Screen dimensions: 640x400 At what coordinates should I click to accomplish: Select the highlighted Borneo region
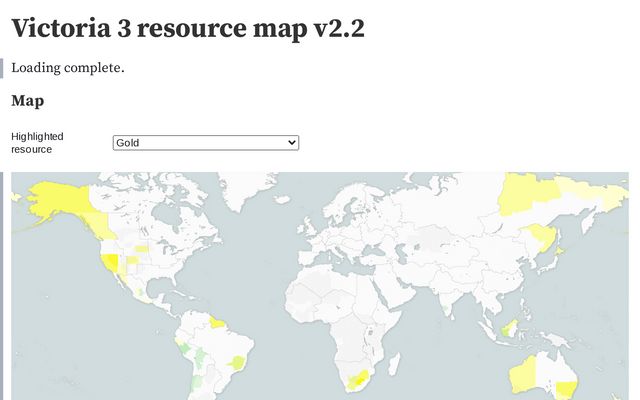pyautogui.click(x=508, y=327)
